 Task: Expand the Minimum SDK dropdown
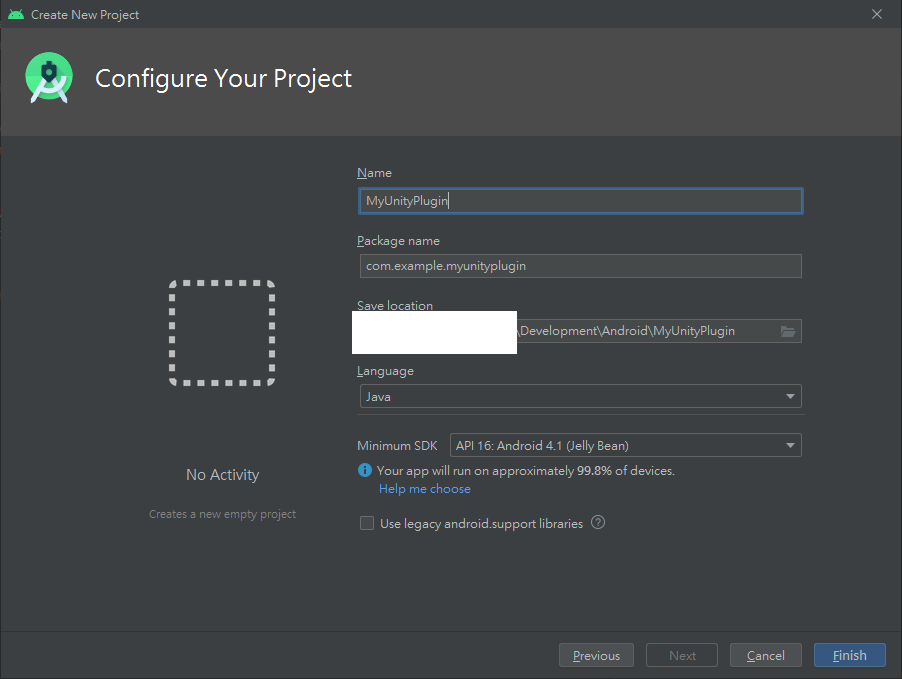click(626, 445)
